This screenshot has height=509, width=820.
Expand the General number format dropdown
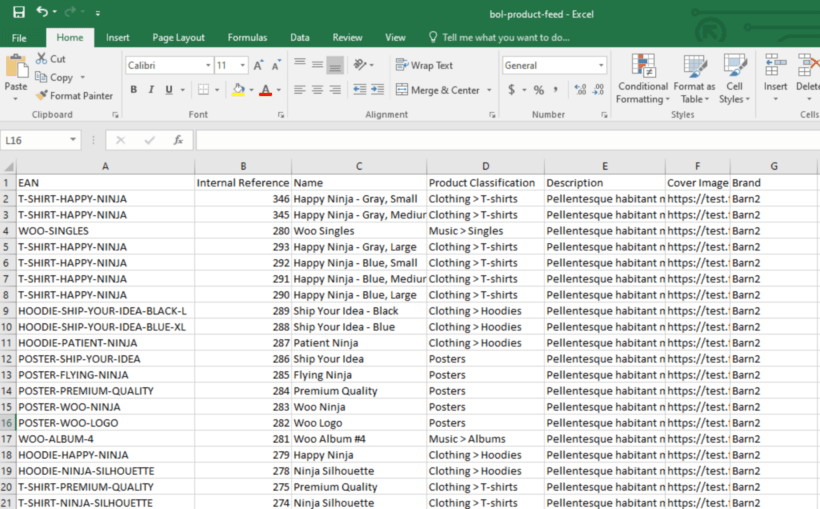tap(601, 65)
